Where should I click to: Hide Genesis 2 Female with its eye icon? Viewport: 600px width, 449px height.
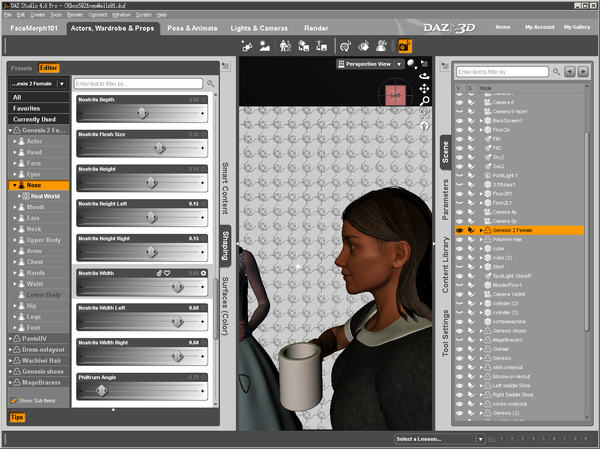(460, 230)
